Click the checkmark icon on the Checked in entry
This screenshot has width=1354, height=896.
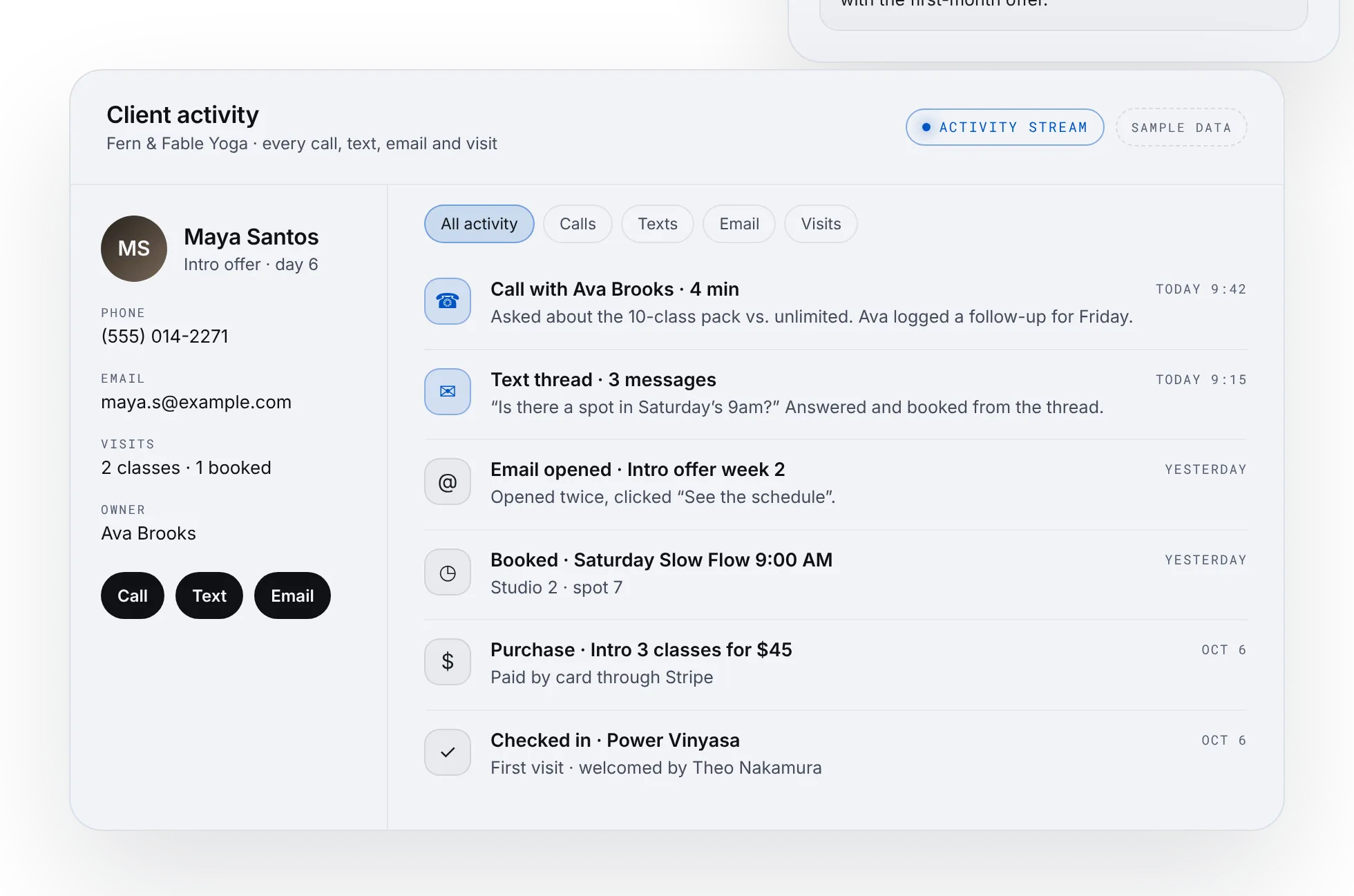[448, 752]
